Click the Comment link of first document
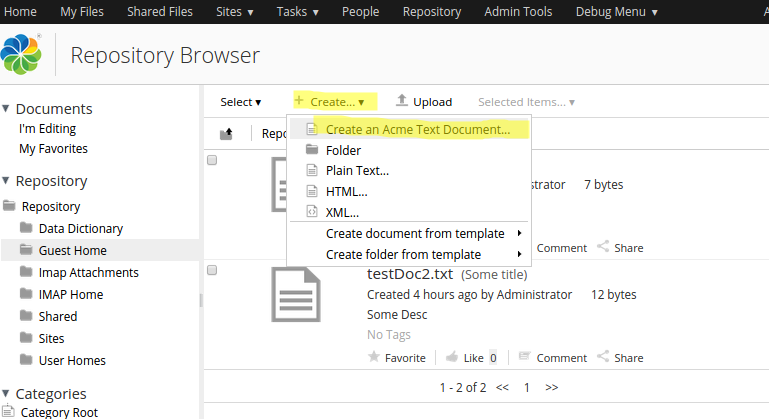This screenshot has height=419, width=769. (x=562, y=248)
